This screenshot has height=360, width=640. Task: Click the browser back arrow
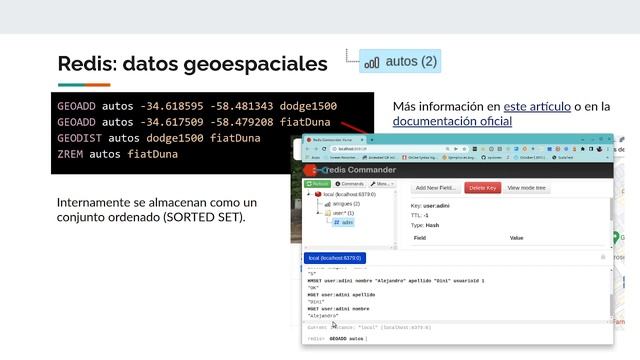(307, 149)
